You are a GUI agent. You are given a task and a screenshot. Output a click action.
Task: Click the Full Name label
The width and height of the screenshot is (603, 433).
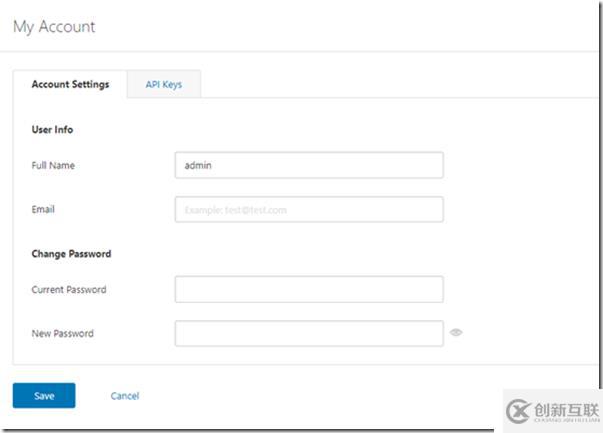[53, 165]
